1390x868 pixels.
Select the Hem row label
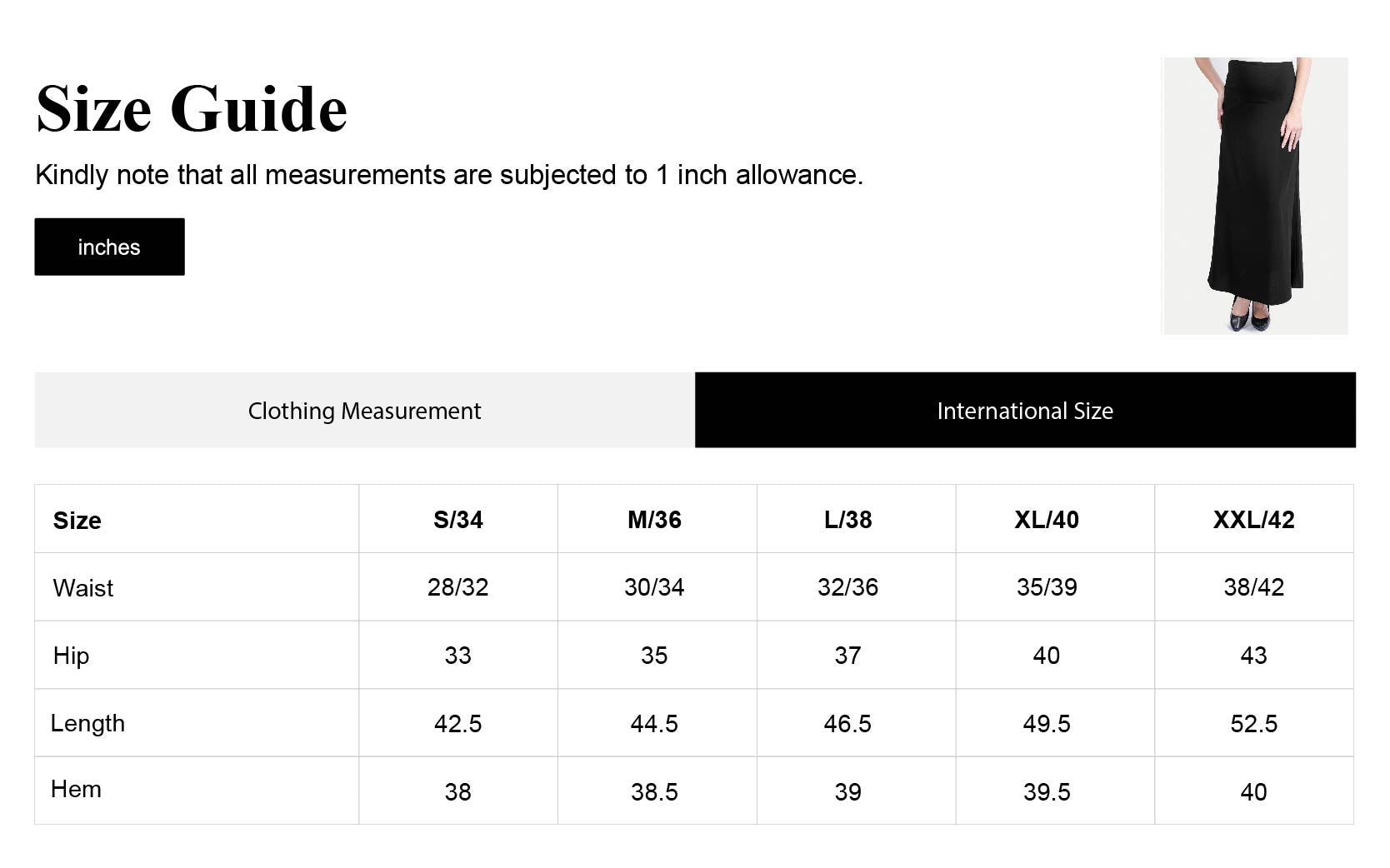76,790
